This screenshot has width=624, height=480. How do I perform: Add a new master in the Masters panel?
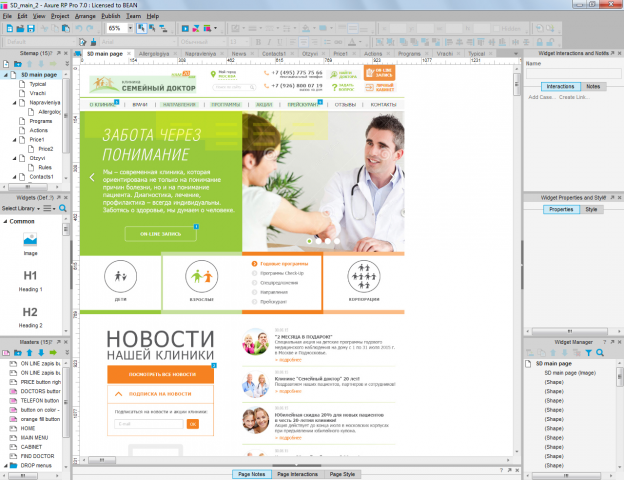tap(6, 353)
